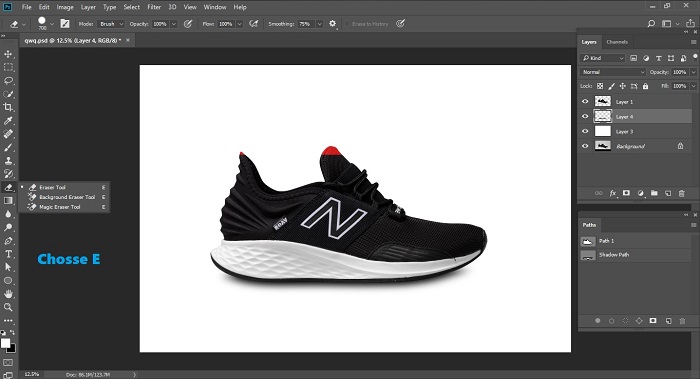The image size is (700, 379).
Task: Select the Move tool
Action: coord(8,54)
